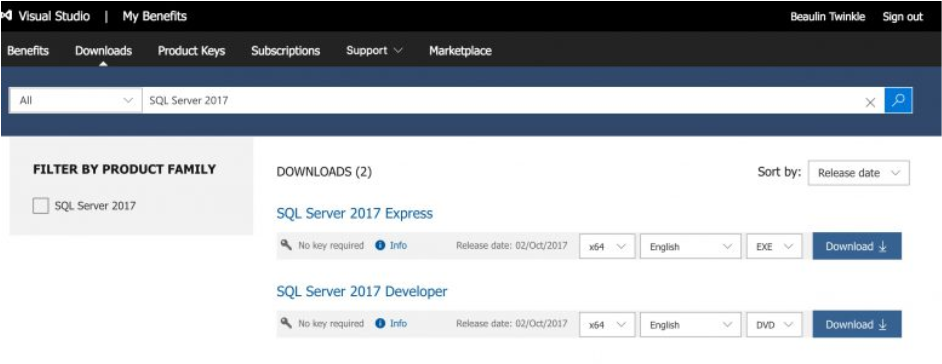Click the key icon beside Developer 'No key required'
Image resolution: width=942 pixels, height=364 pixels.
pos(287,323)
